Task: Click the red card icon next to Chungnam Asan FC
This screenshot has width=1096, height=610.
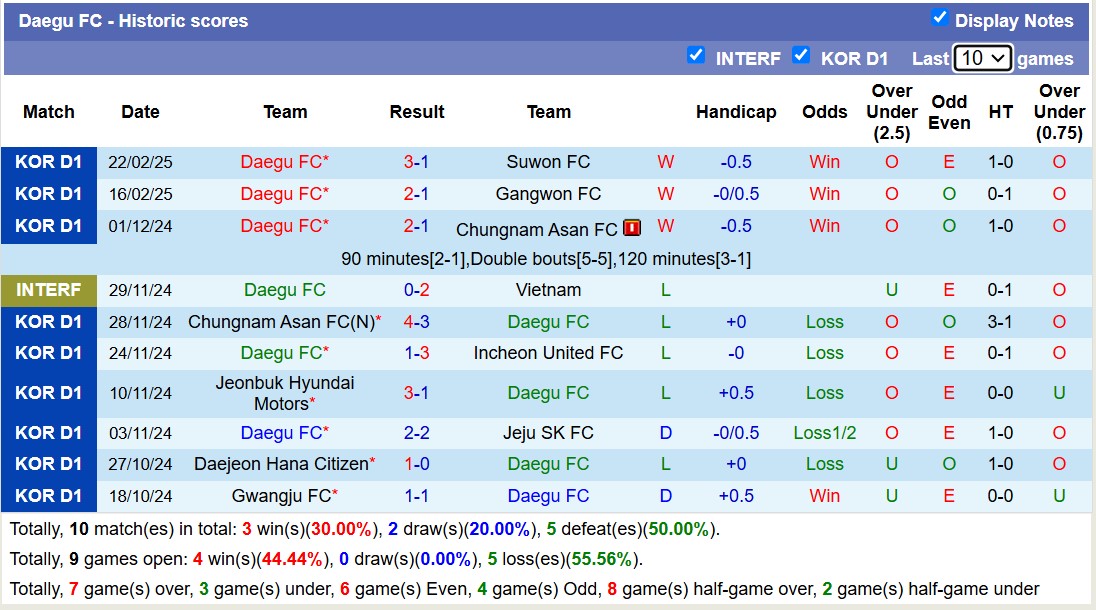Action: coord(631,227)
